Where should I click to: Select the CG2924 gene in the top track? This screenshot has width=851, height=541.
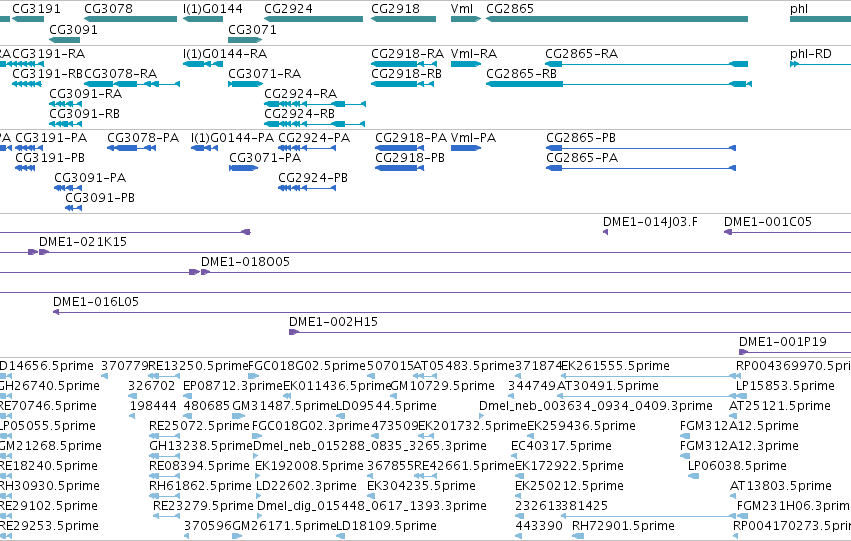[313, 19]
